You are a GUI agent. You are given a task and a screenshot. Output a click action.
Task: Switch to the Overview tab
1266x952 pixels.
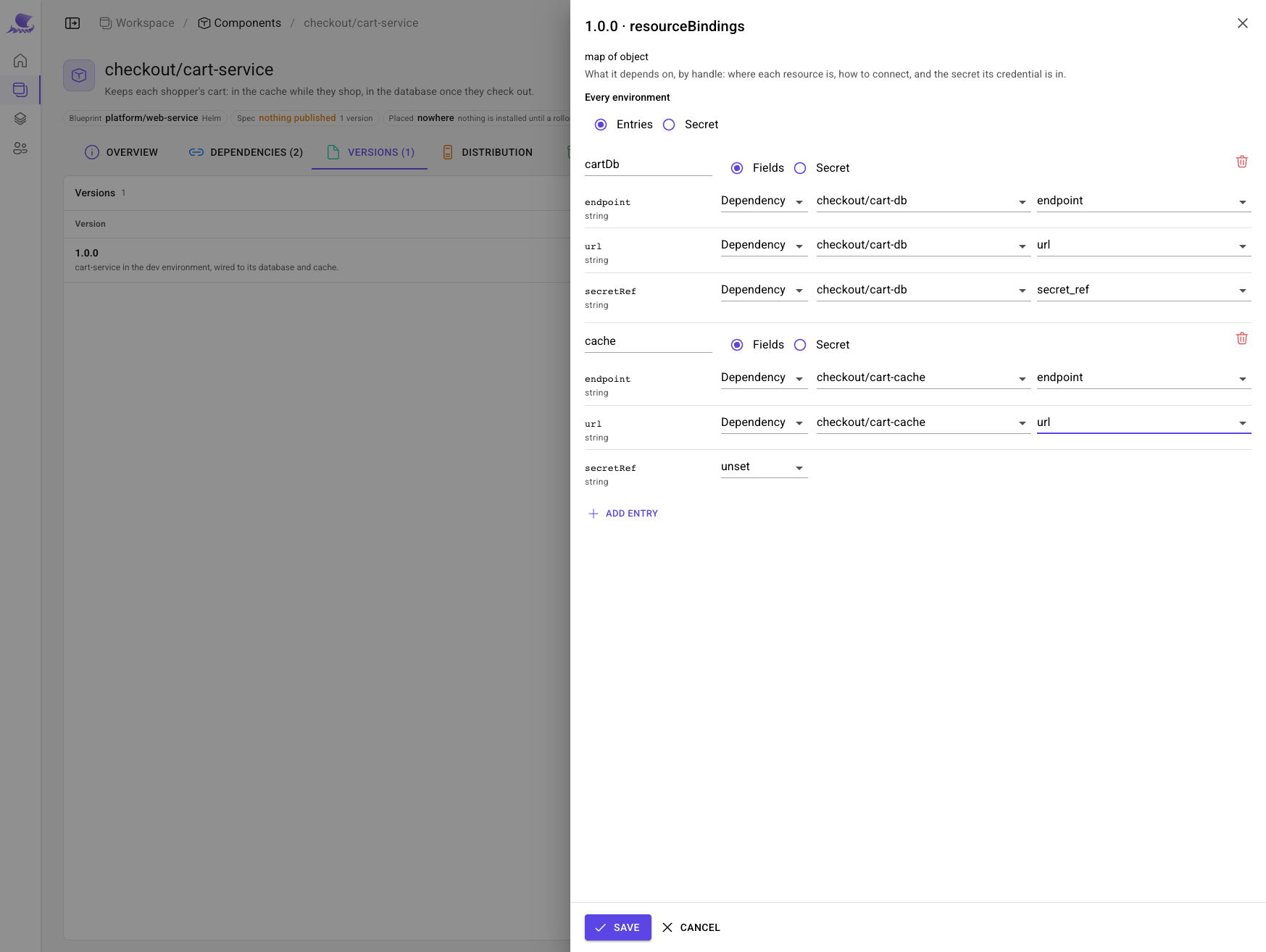121,152
